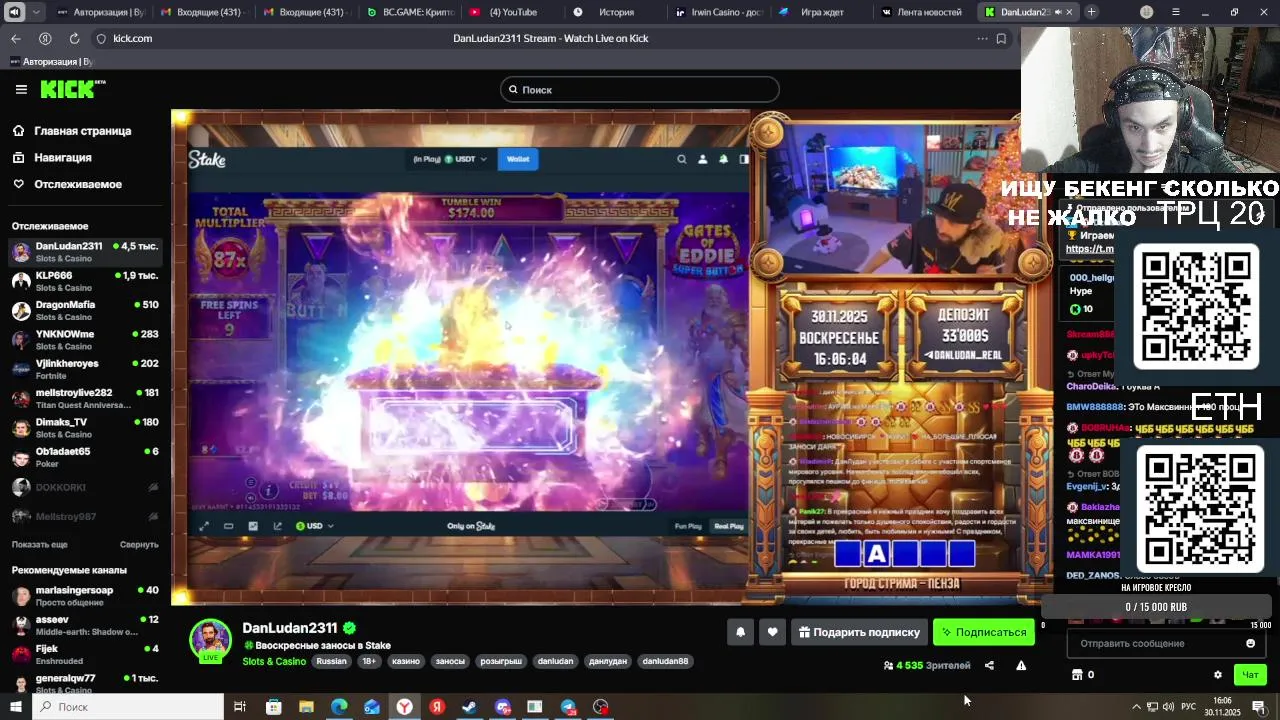
Task: Open Vjlinkheroyes Fortnite channel
Action: 85,369
